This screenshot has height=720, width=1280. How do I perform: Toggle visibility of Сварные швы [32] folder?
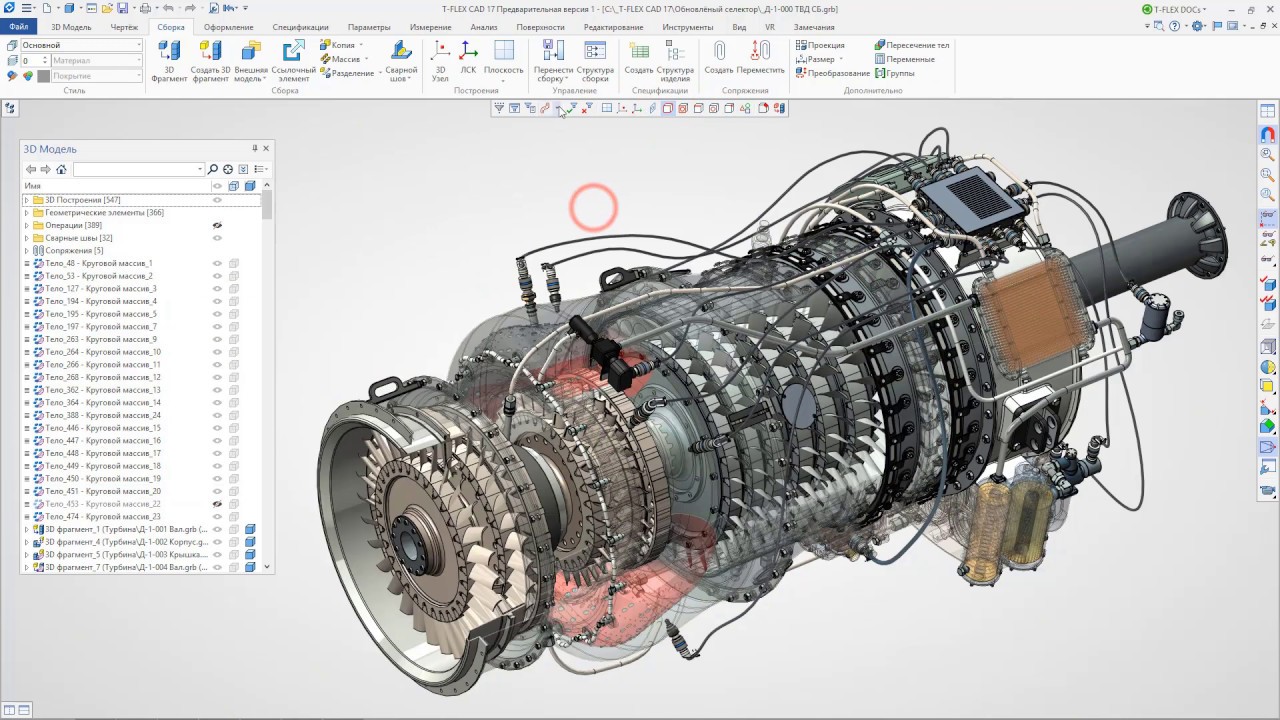point(219,238)
